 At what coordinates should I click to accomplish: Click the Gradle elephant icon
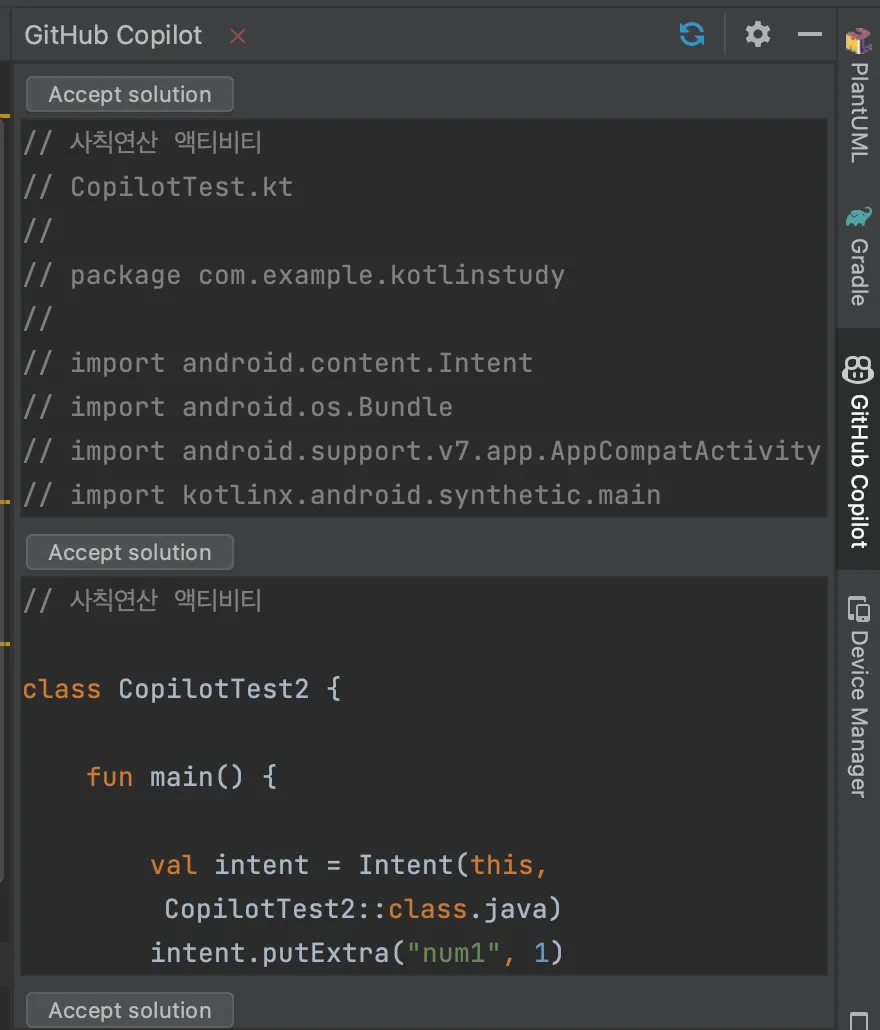coord(858,217)
